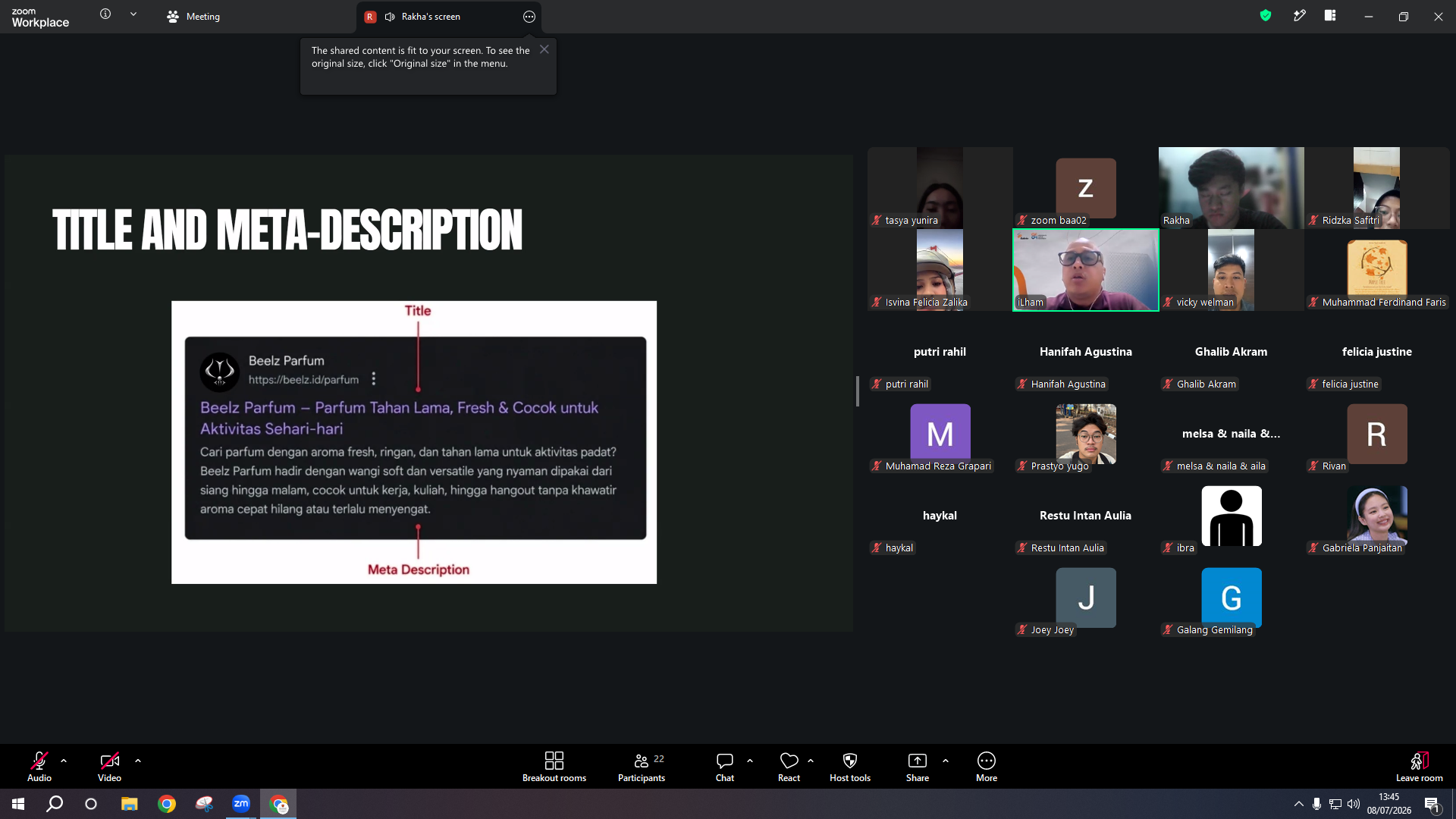
Task: Click the Leave room button
Action: 1420,766
